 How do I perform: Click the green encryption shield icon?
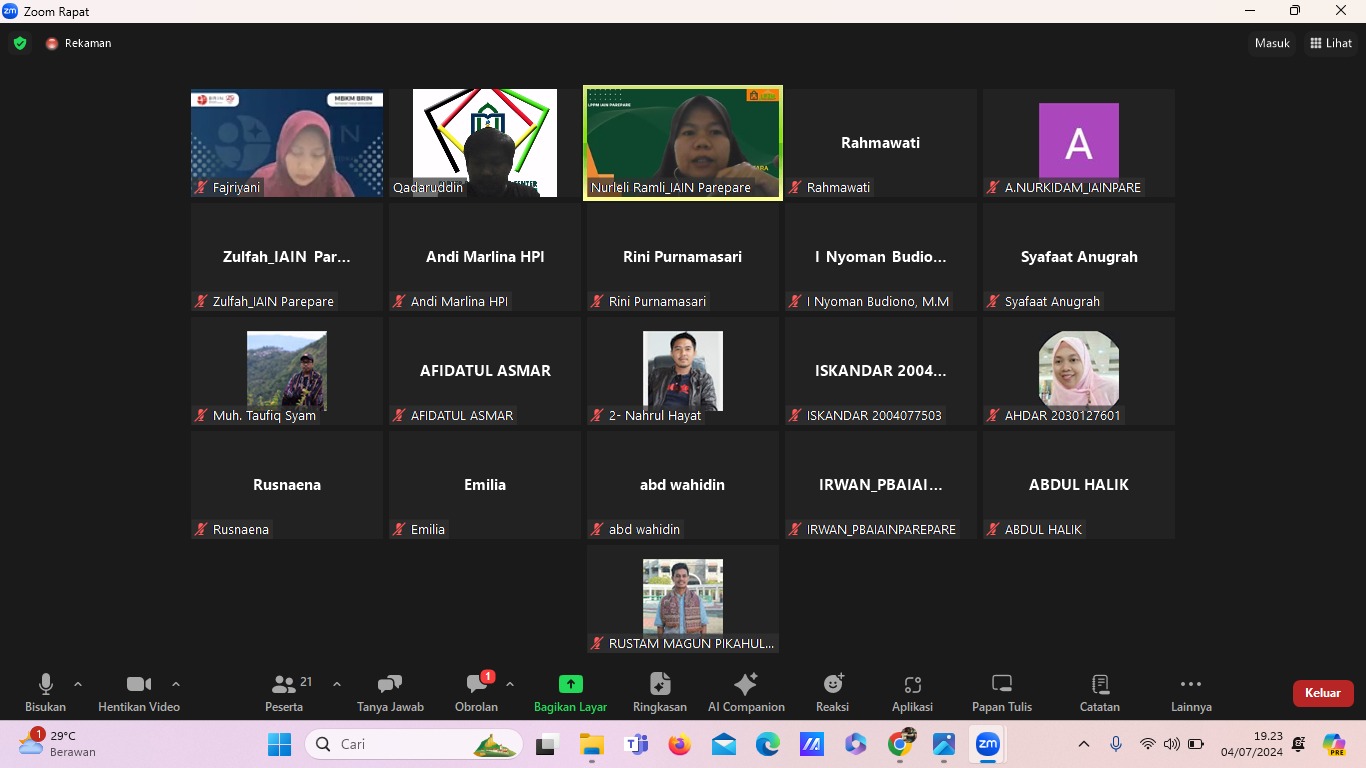coord(20,43)
